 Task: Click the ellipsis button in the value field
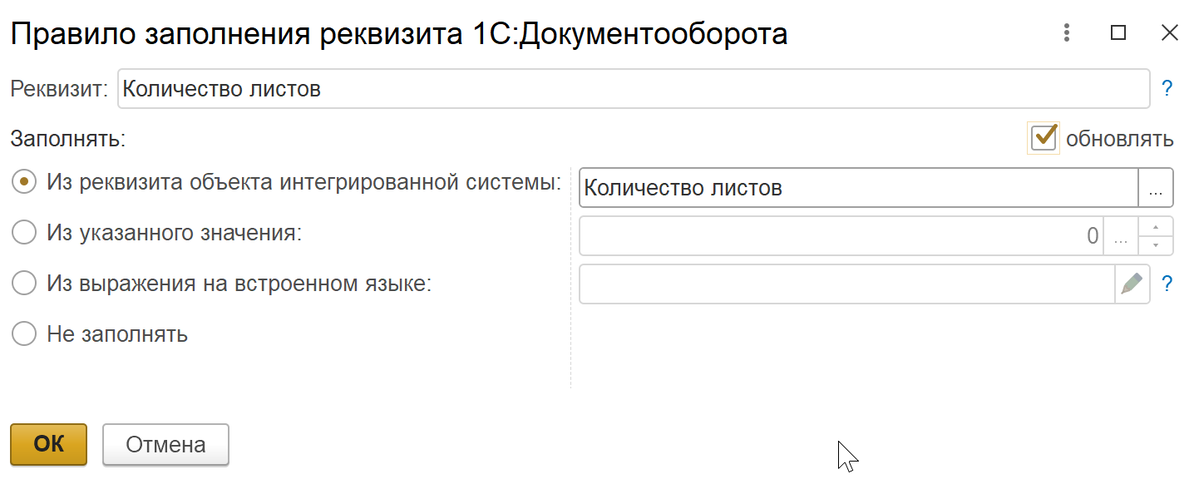click(1121, 238)
